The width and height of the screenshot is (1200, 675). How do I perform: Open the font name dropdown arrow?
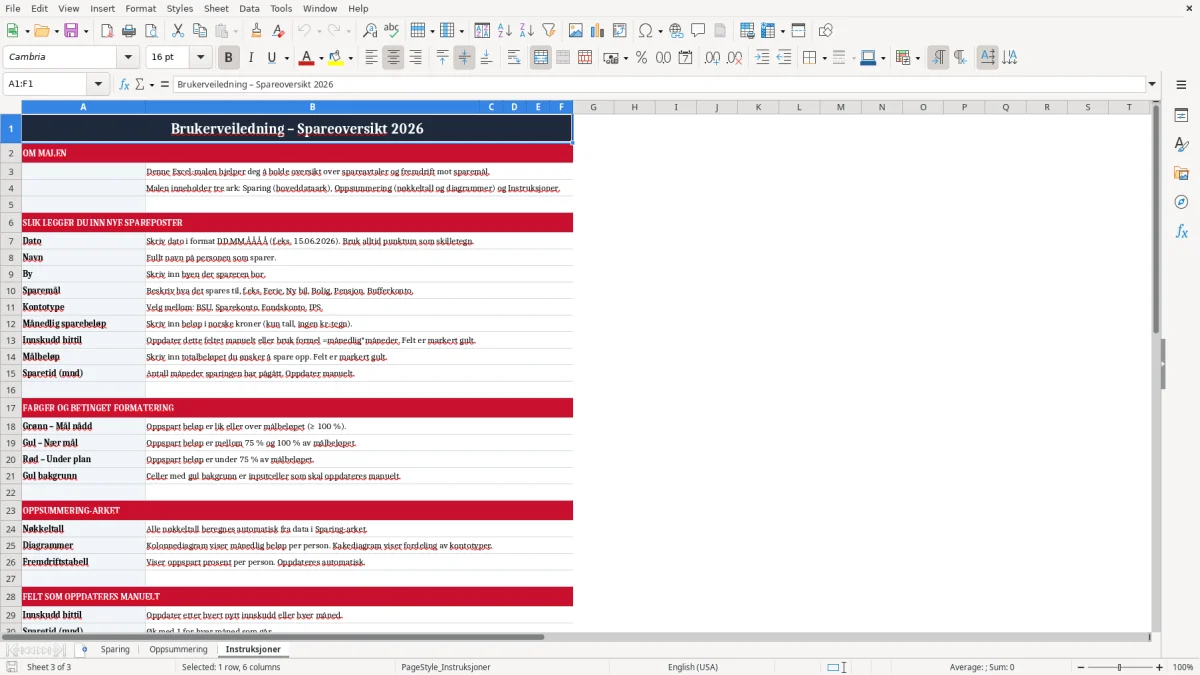[x=128, y=58]
